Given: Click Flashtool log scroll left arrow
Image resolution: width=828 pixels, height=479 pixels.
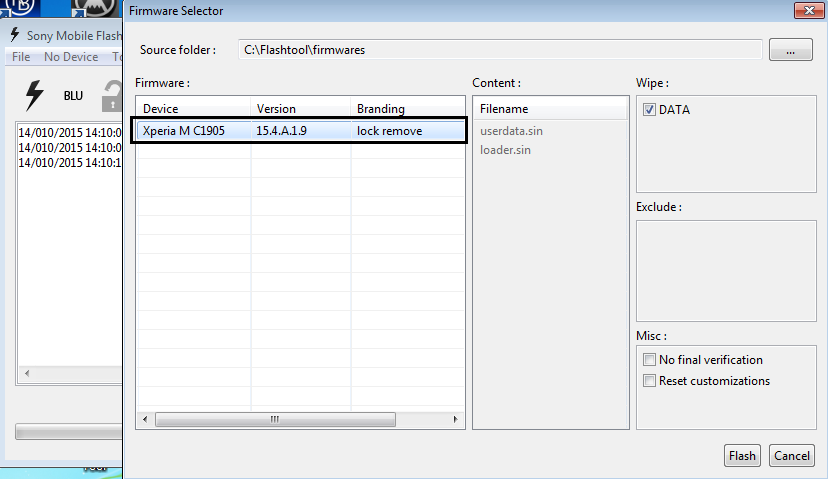Looking at the screenshot, I should coord(26,373).
